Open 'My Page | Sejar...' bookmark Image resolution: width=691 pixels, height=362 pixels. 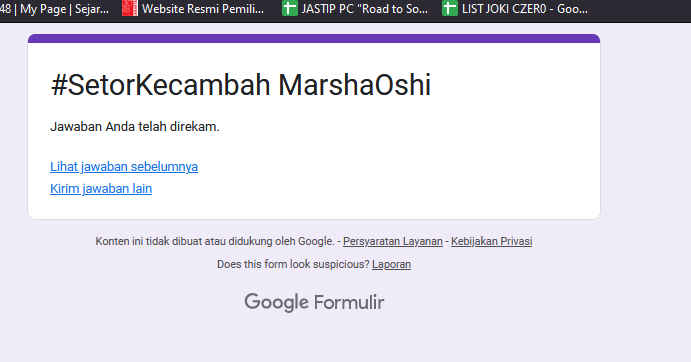click(x=54, y=9)
